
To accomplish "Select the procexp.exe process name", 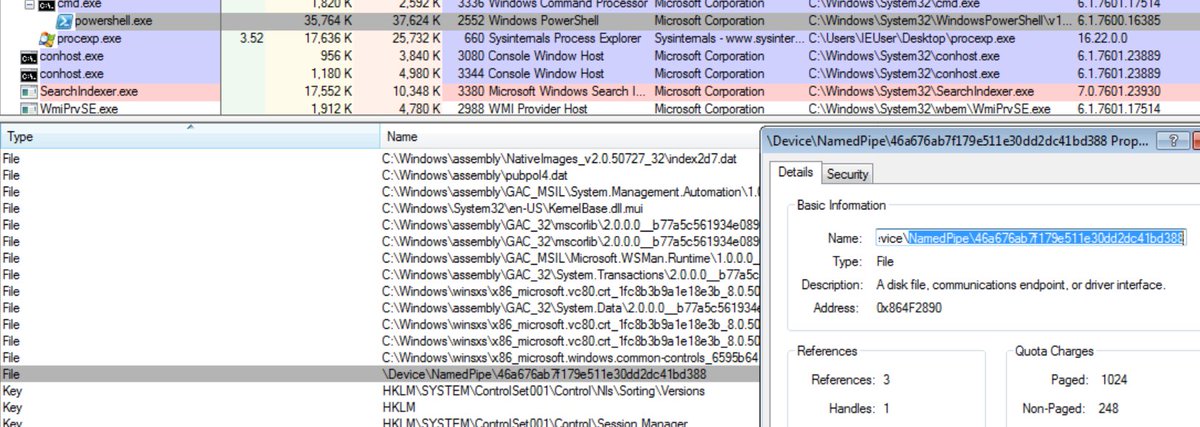I will tap(90, 38).
